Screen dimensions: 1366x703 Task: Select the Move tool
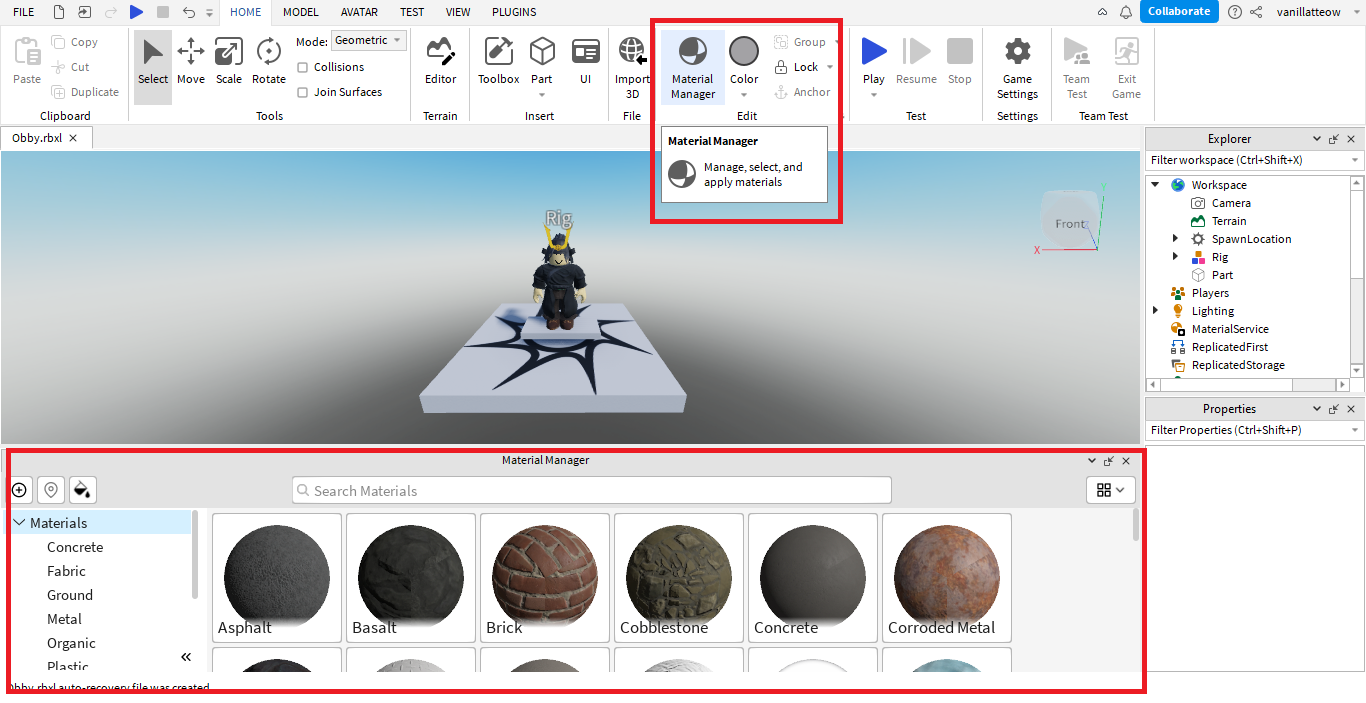pyautogui.click(x=190, y=63)
